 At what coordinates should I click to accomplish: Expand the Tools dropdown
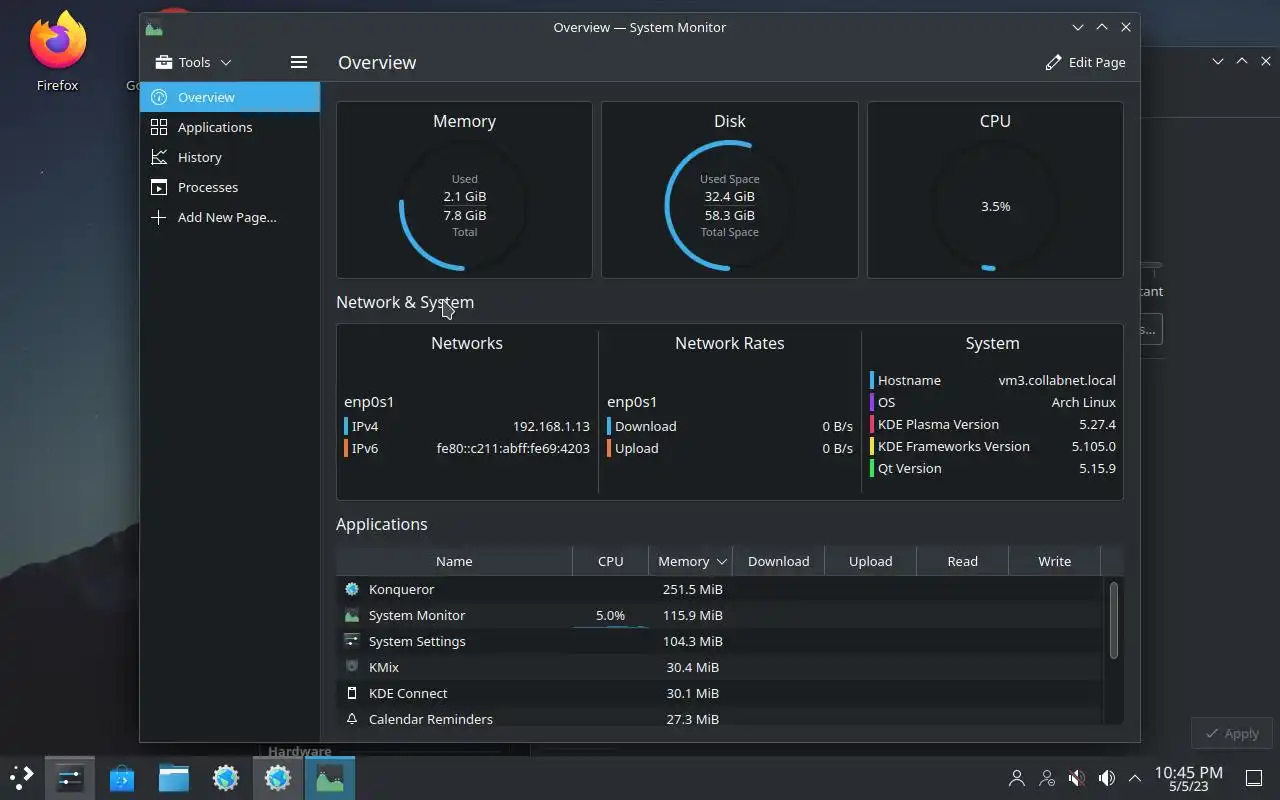[194, 62]
